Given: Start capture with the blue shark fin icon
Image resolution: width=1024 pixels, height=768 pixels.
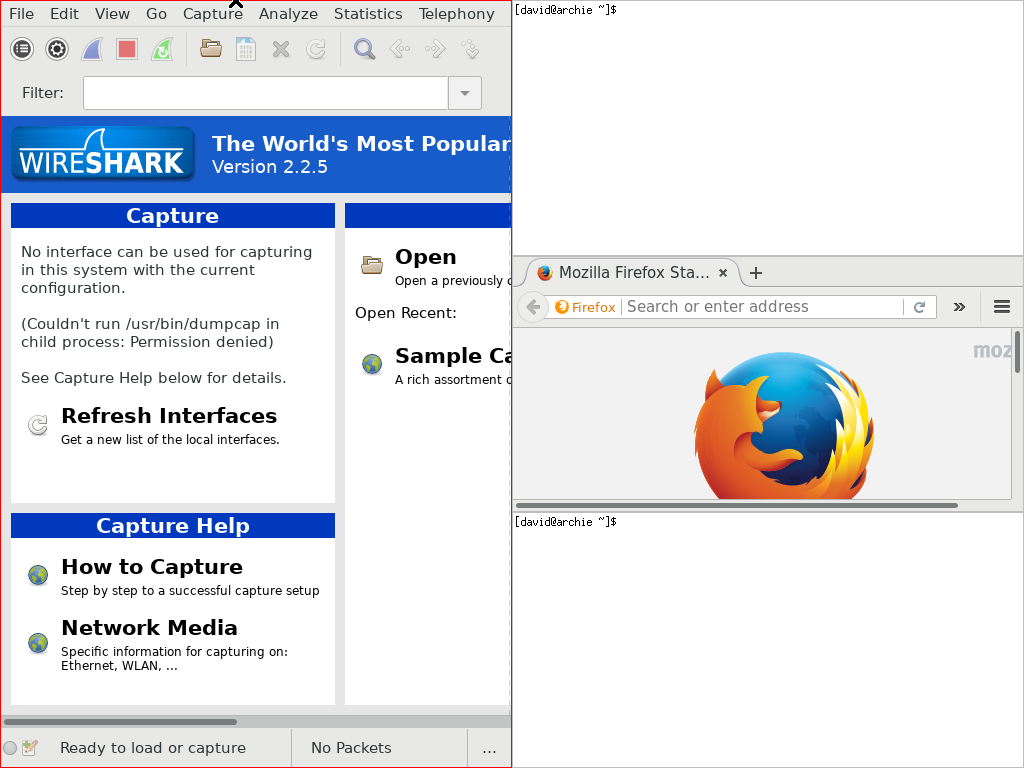Looking at the screenshot, I should pos(92,49).
